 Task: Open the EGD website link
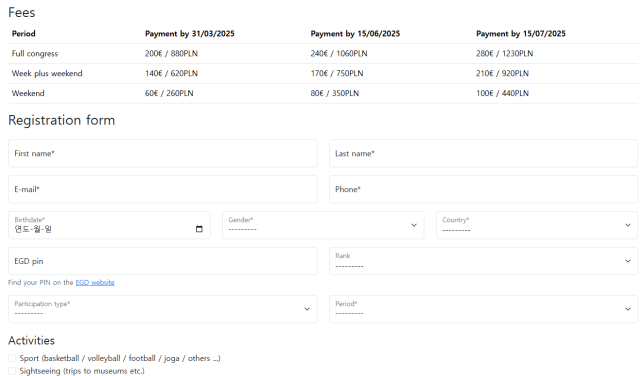(x=95, y=283)
